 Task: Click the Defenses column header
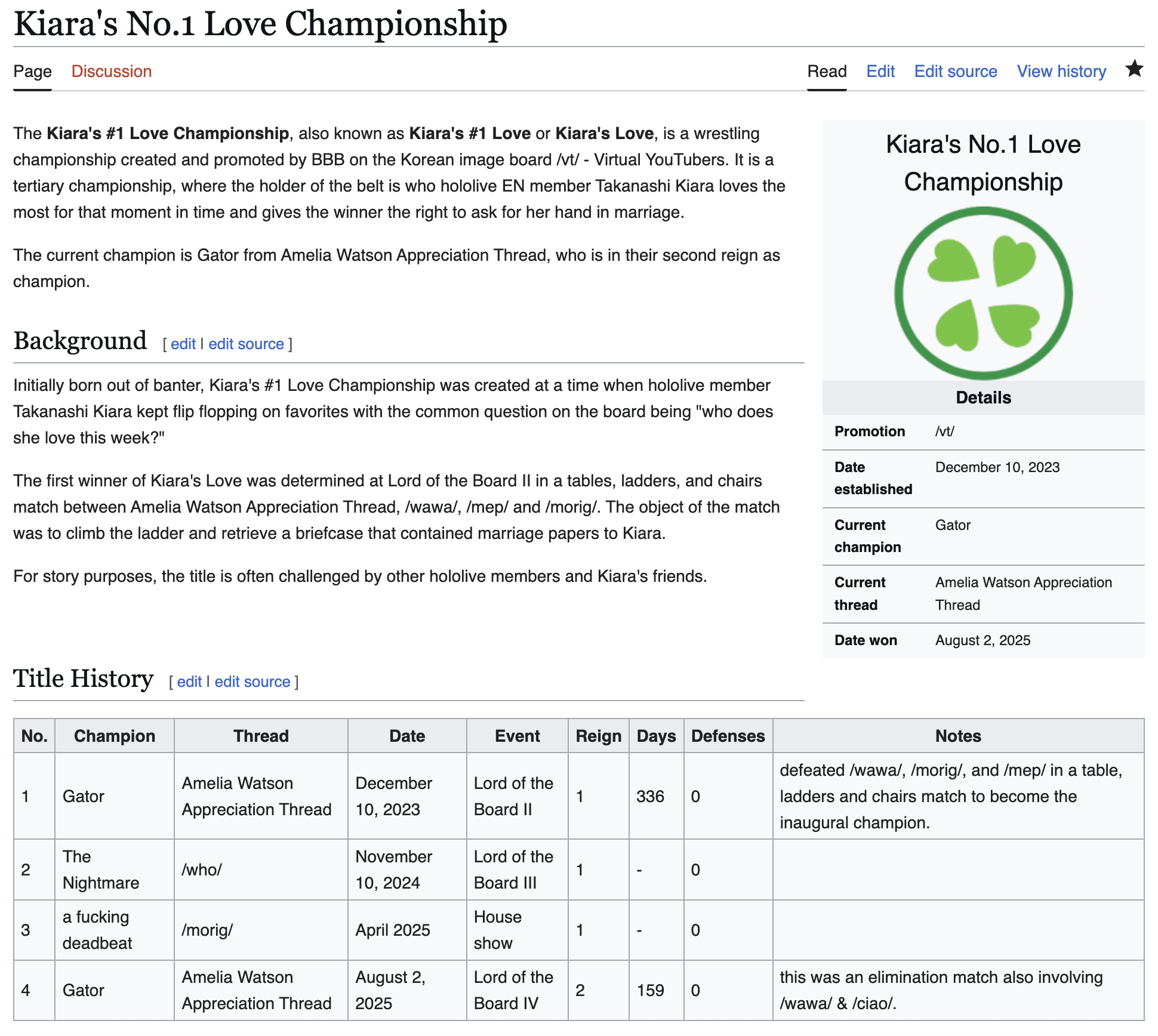(x=728, y=736)
